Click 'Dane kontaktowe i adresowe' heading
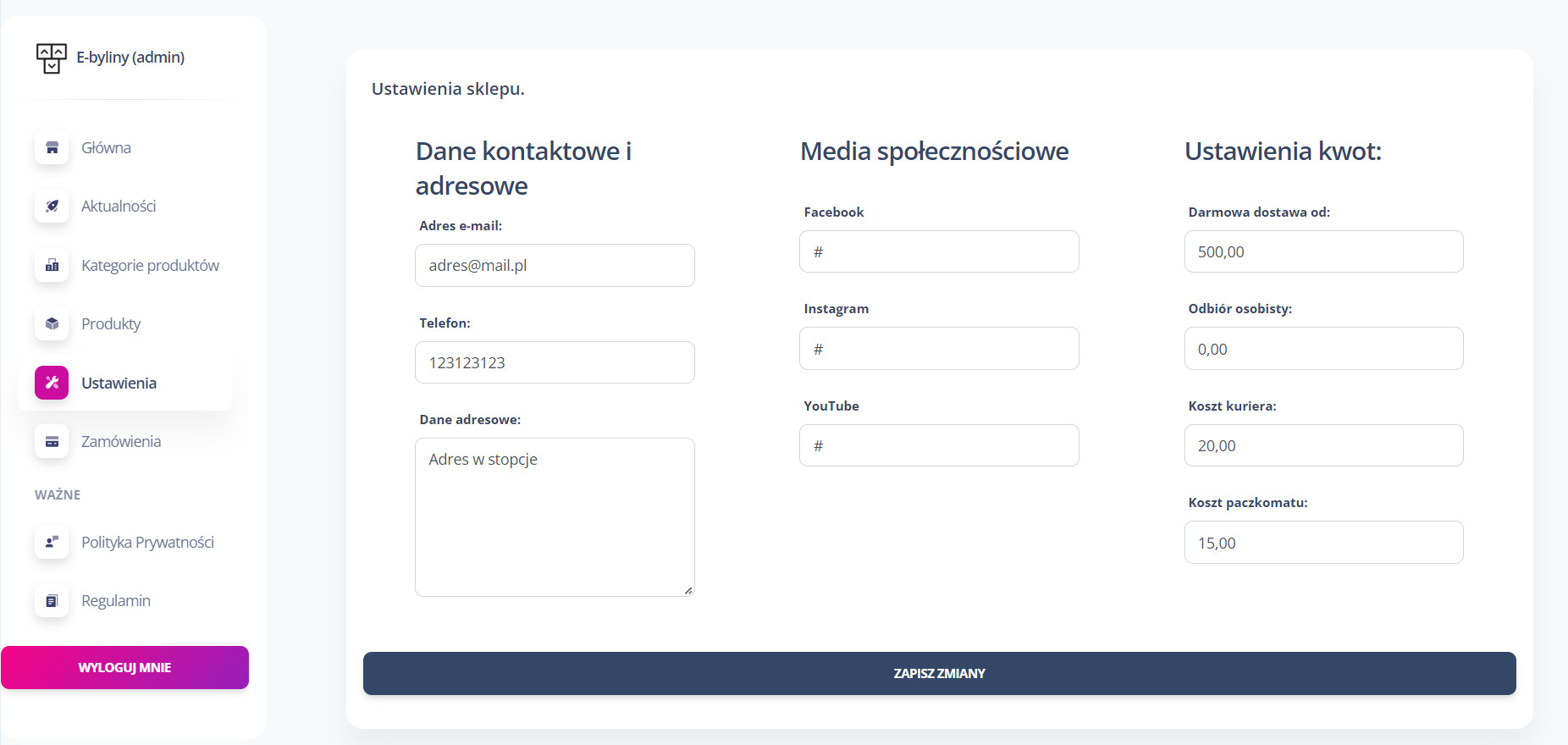 (523, 168)
